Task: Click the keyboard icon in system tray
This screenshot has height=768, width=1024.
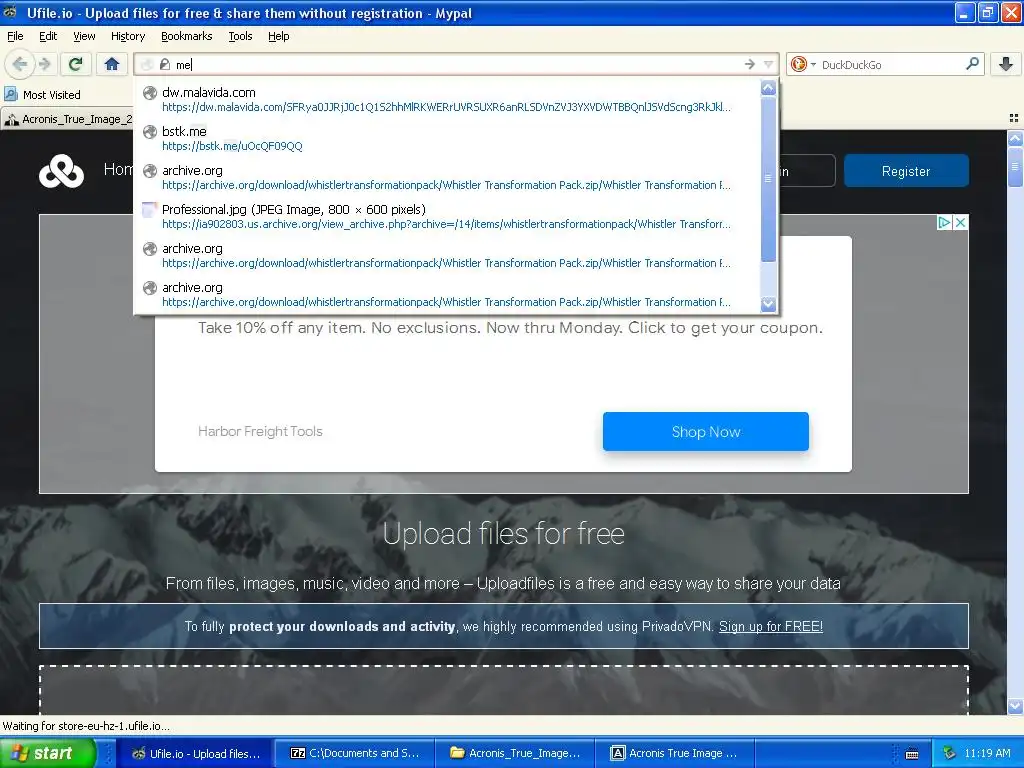Action: (912, 754)
